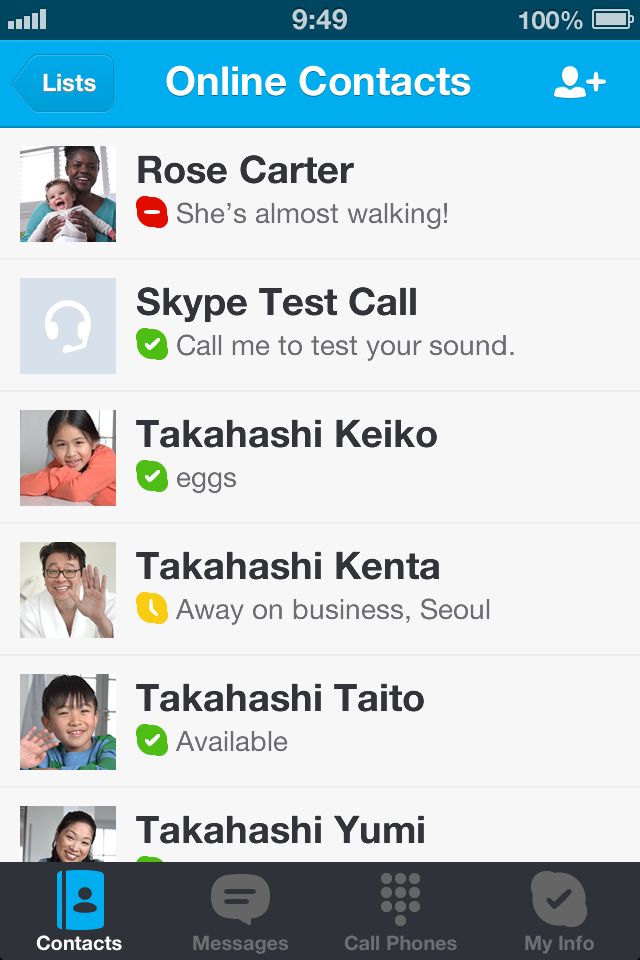The height and width of the screenshot is (960, 640).
Task: Switch to the Messages tab
Action: pyautogui.click(x=240, y=911)
